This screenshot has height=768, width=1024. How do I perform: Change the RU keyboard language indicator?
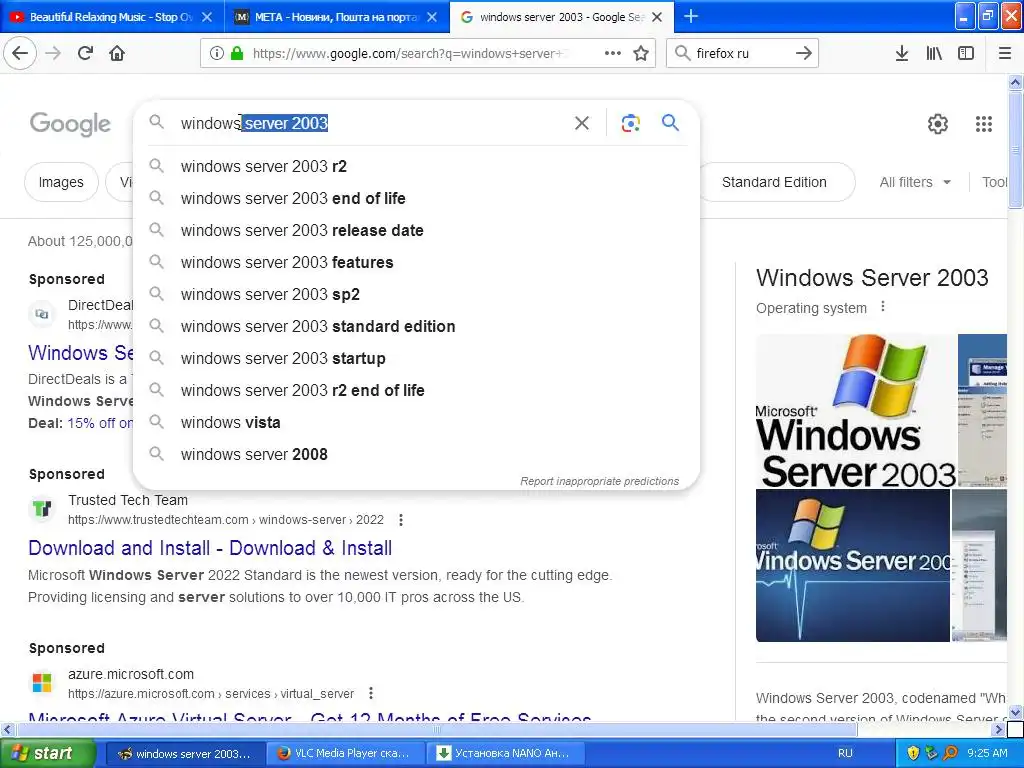845,753
